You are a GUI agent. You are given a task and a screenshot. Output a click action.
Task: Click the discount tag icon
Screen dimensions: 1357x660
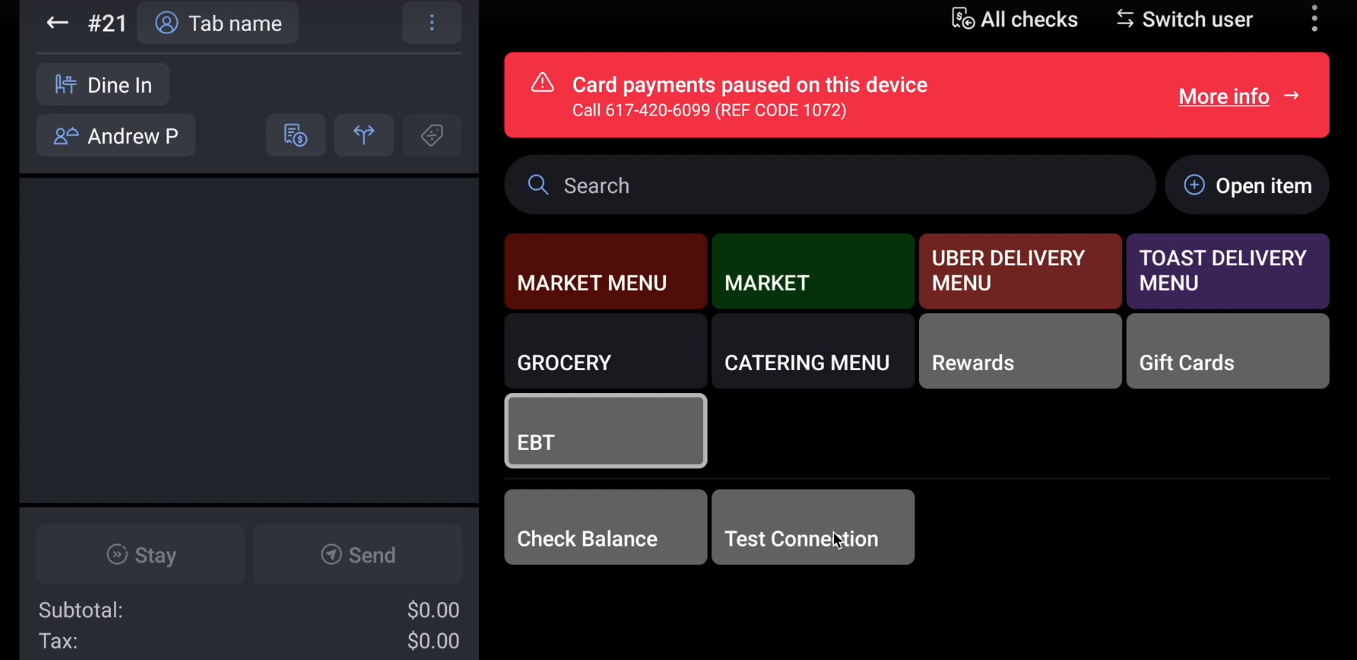coord(432,135)
